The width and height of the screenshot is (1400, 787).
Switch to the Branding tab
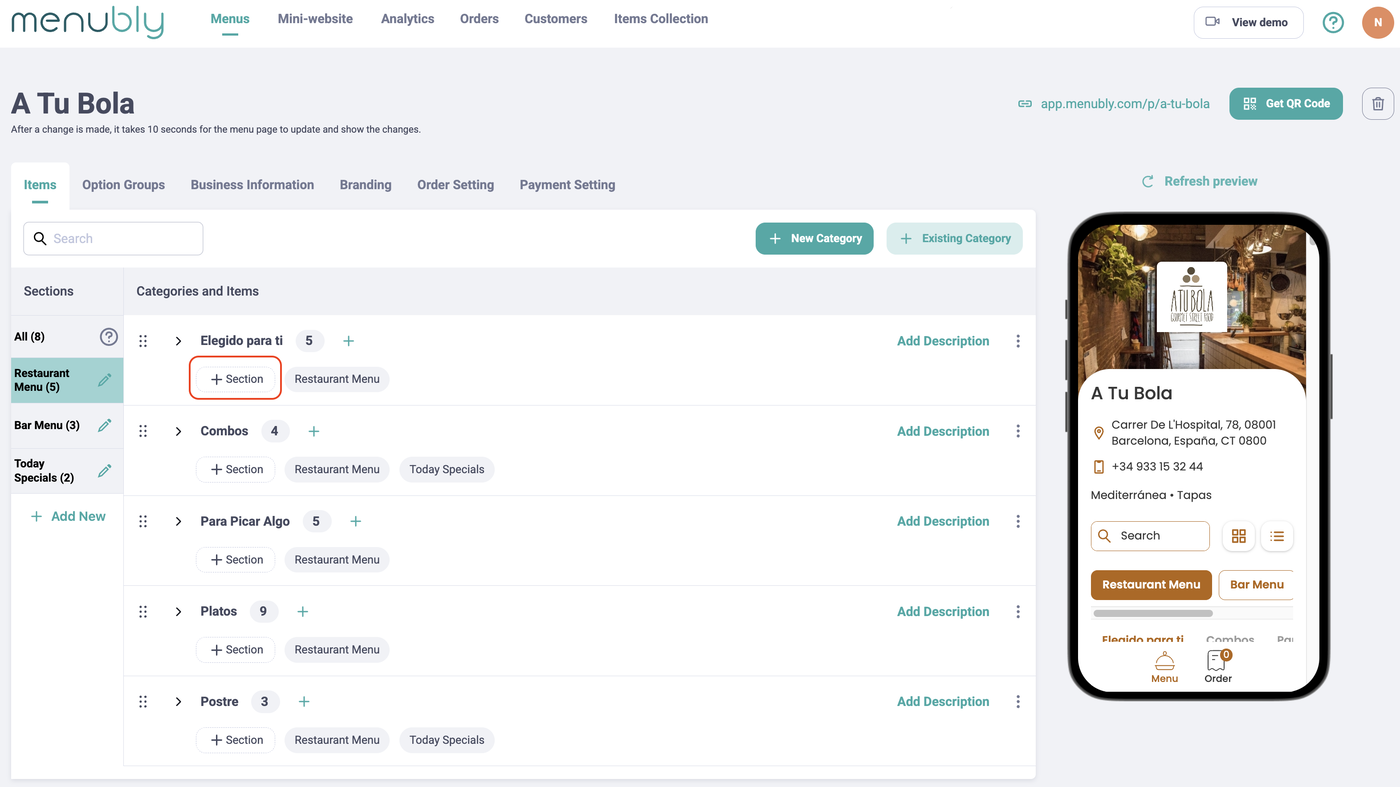[365, 185]
